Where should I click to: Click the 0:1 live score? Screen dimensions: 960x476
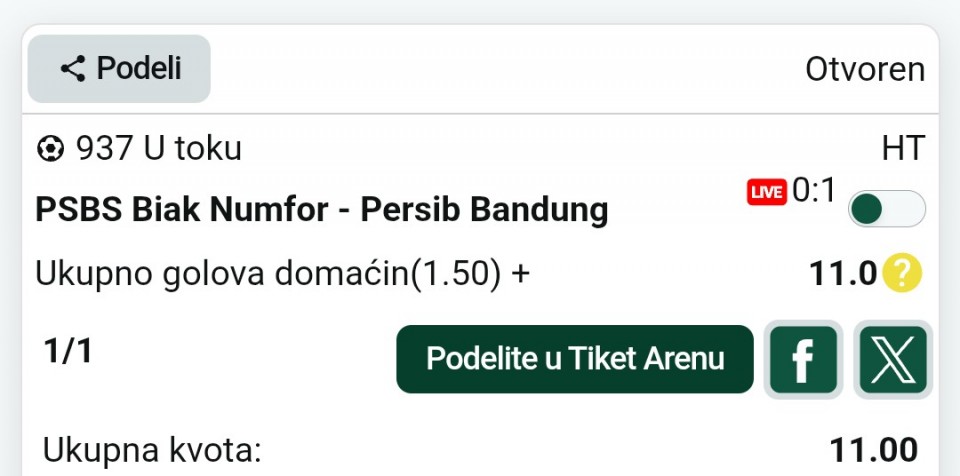coord(814,191)
